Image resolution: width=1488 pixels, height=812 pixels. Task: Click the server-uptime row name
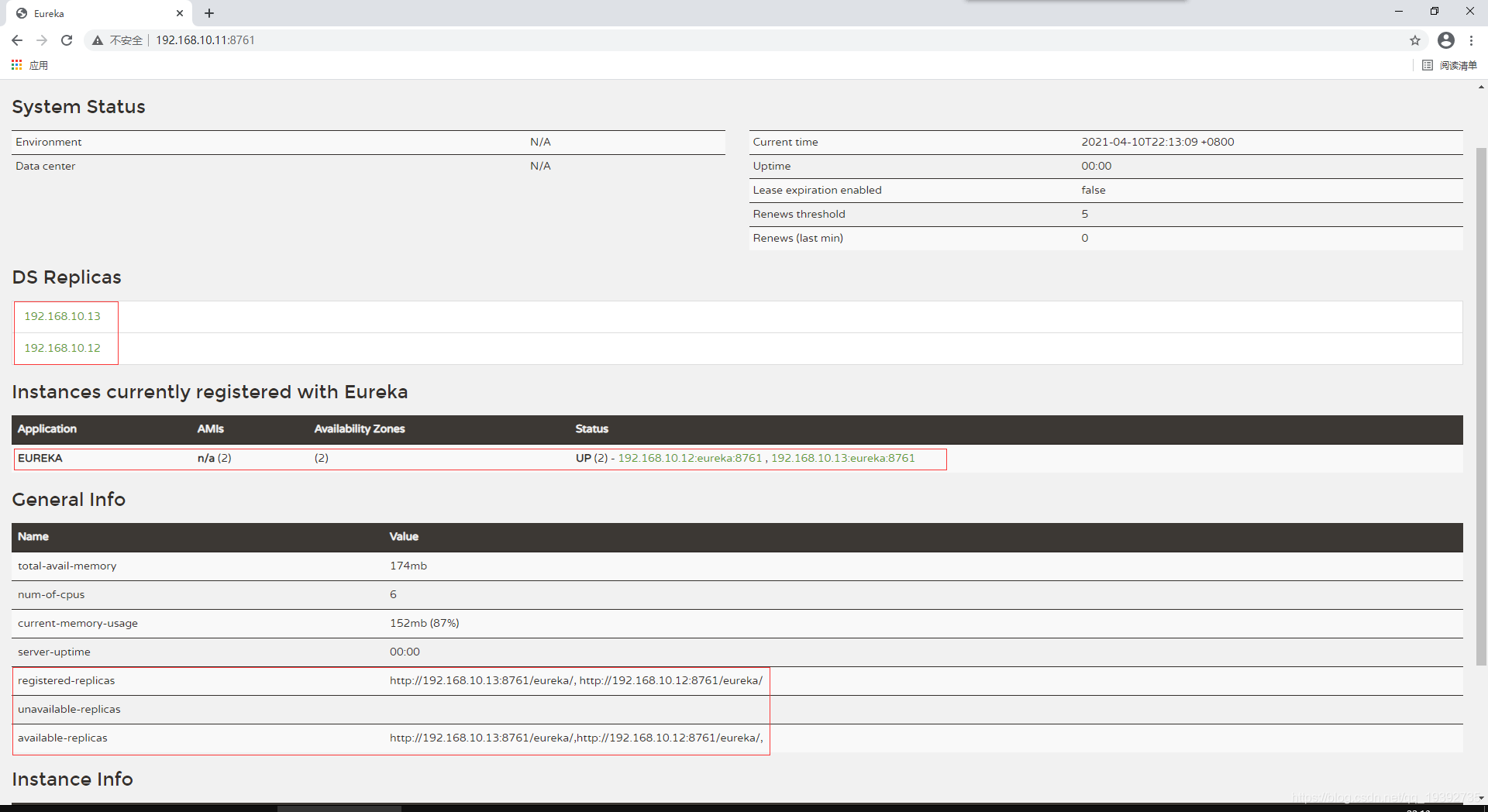tap(53, 652)
